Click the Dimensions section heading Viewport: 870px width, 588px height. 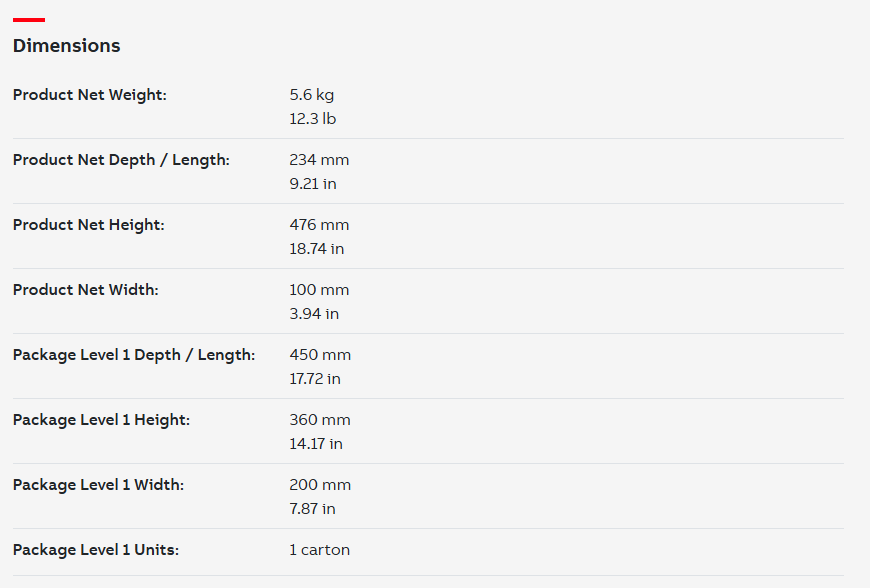point(67,45)
